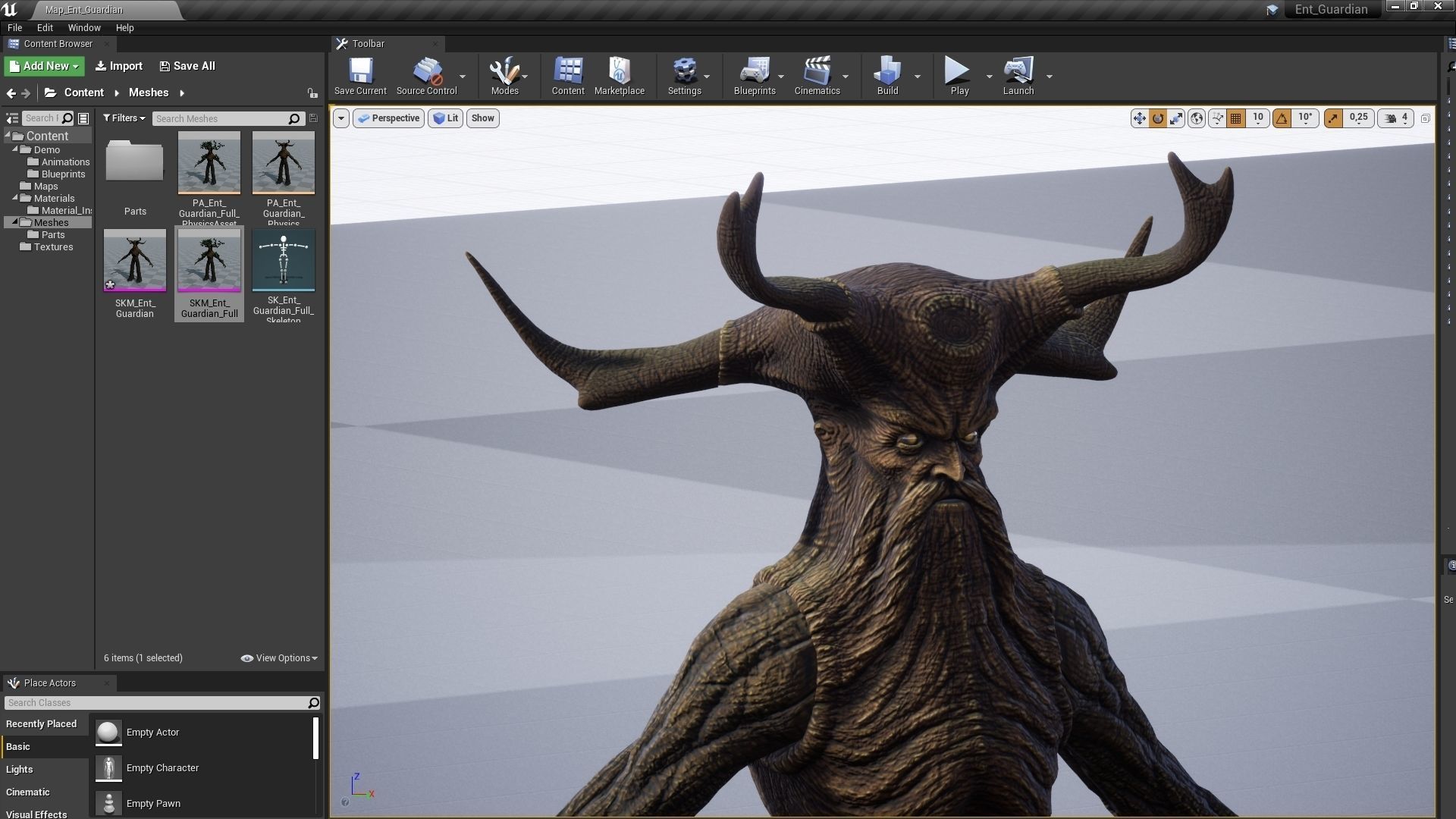Toggle rotation snapping on or off
Screen dimensions: 1456x819
coord(1282,118)
